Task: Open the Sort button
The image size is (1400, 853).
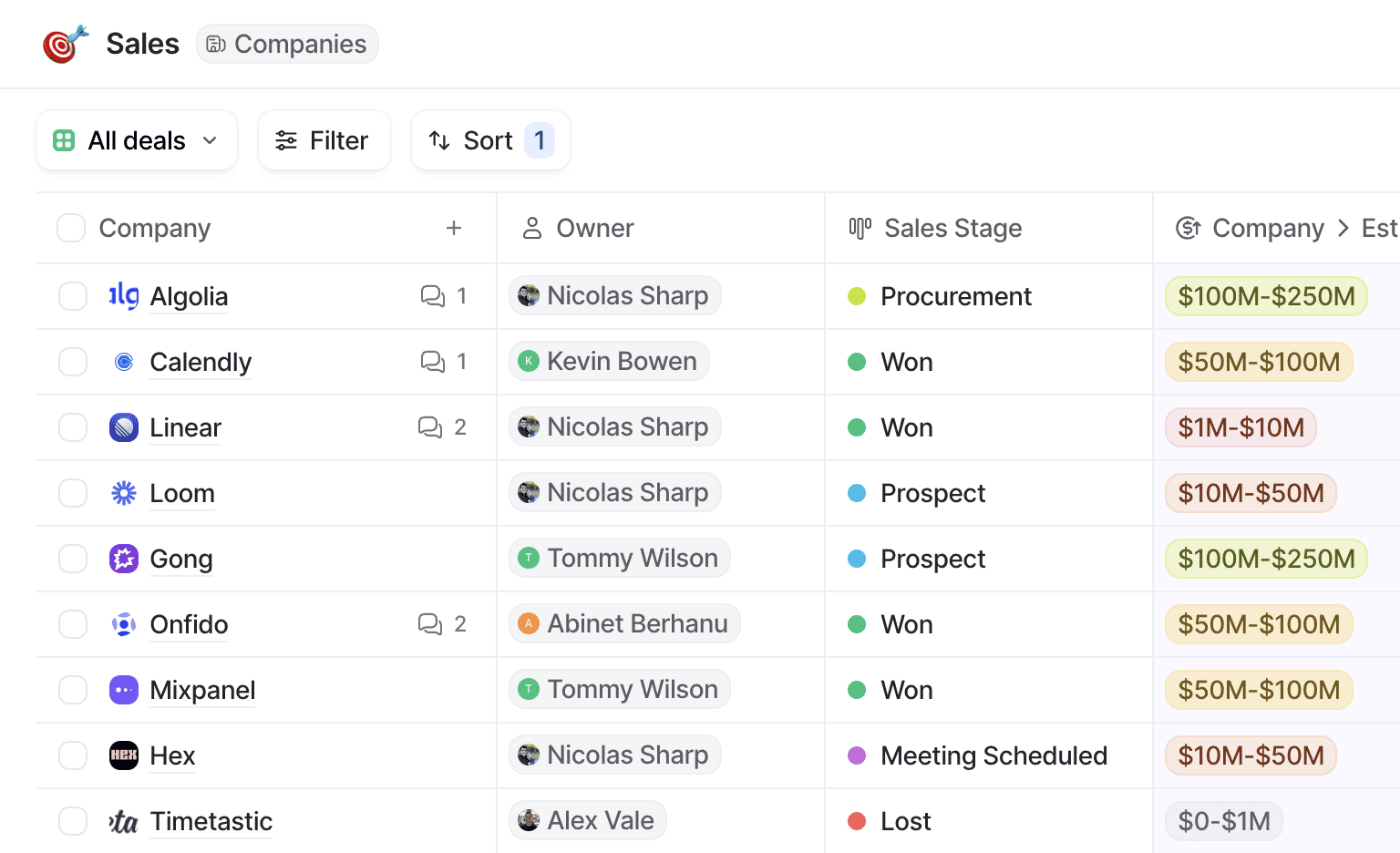Action: click(490, 140)
